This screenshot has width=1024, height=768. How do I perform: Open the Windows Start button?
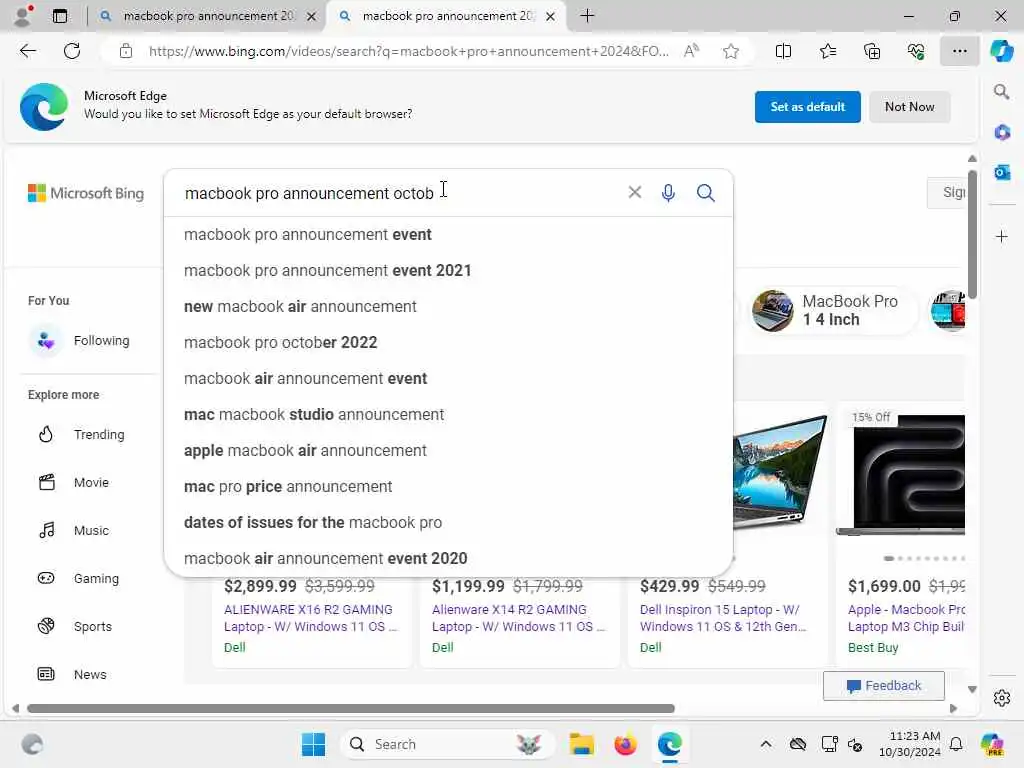(x=313, y=744)
